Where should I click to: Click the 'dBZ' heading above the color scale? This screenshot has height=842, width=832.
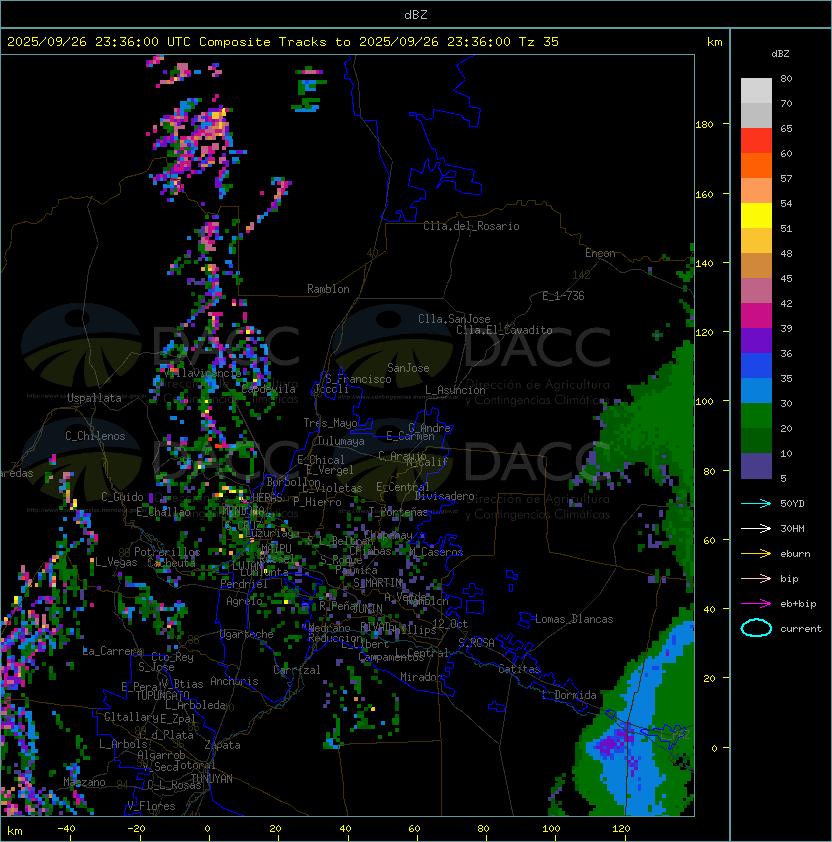[x=780, y=54]
